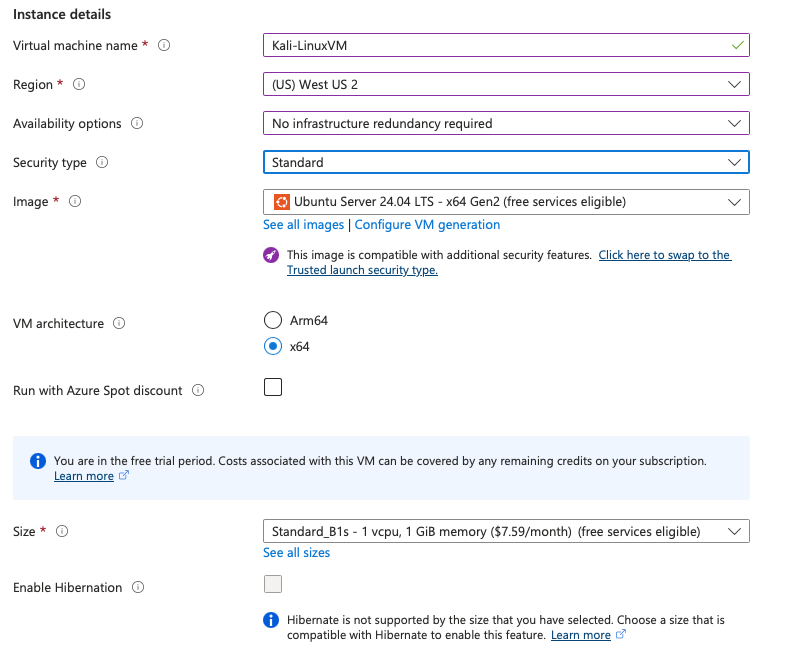
Task: Open Size dropdown showing Standard_B1s
Action: click(x=506, y=531)
